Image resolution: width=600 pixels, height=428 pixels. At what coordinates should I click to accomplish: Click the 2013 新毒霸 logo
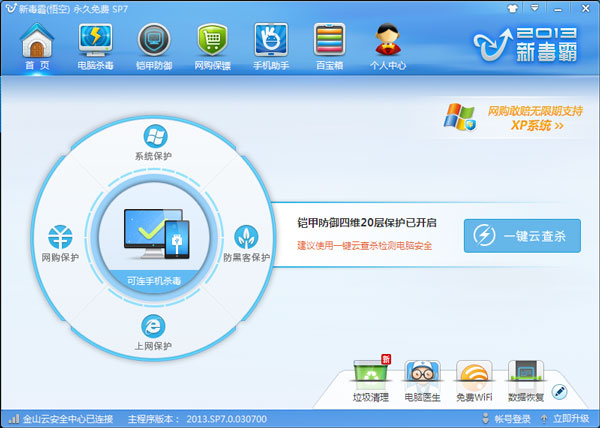(525, 45)
